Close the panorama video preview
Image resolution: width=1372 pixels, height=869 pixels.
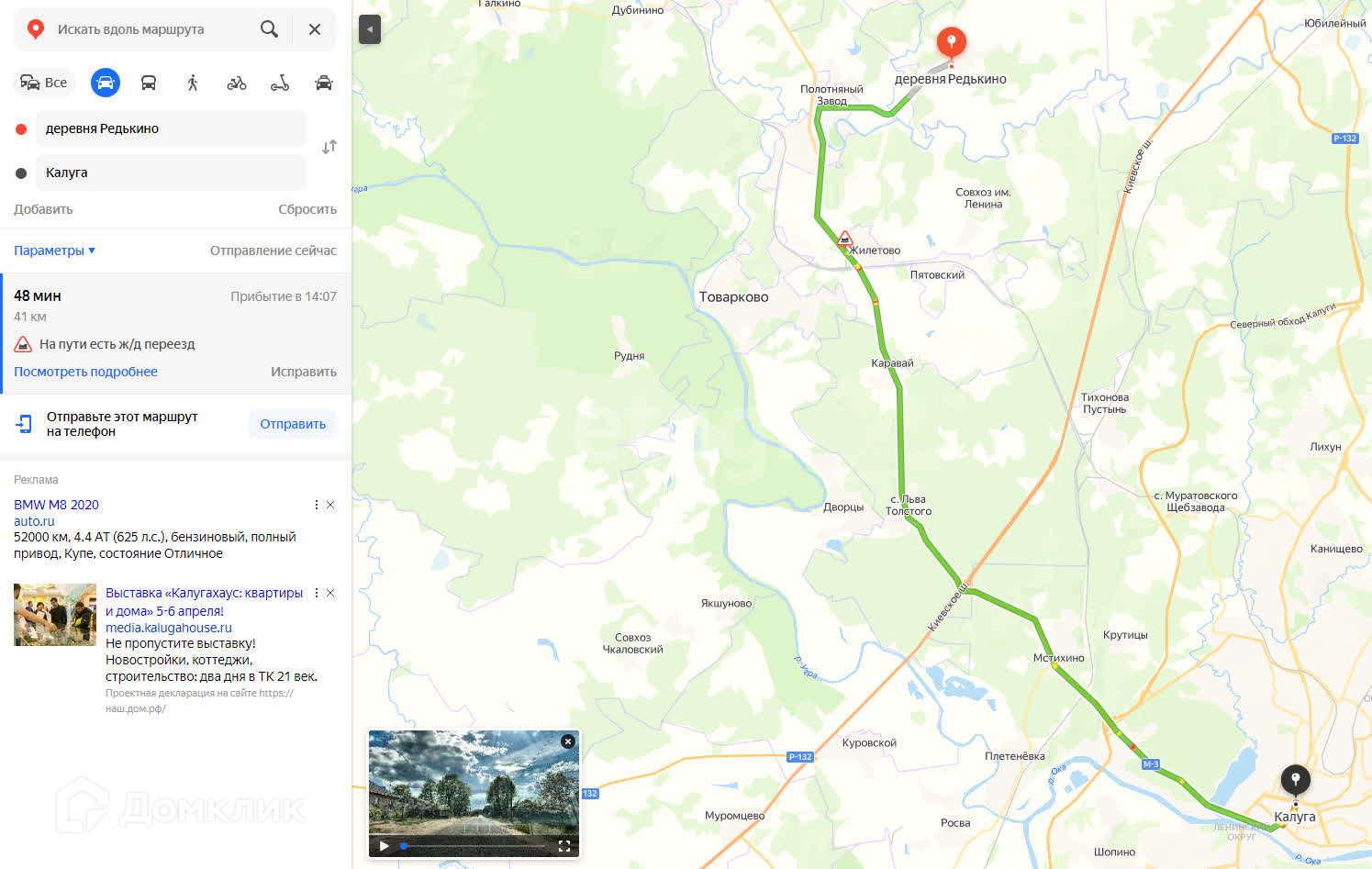[x=568, y=741]
